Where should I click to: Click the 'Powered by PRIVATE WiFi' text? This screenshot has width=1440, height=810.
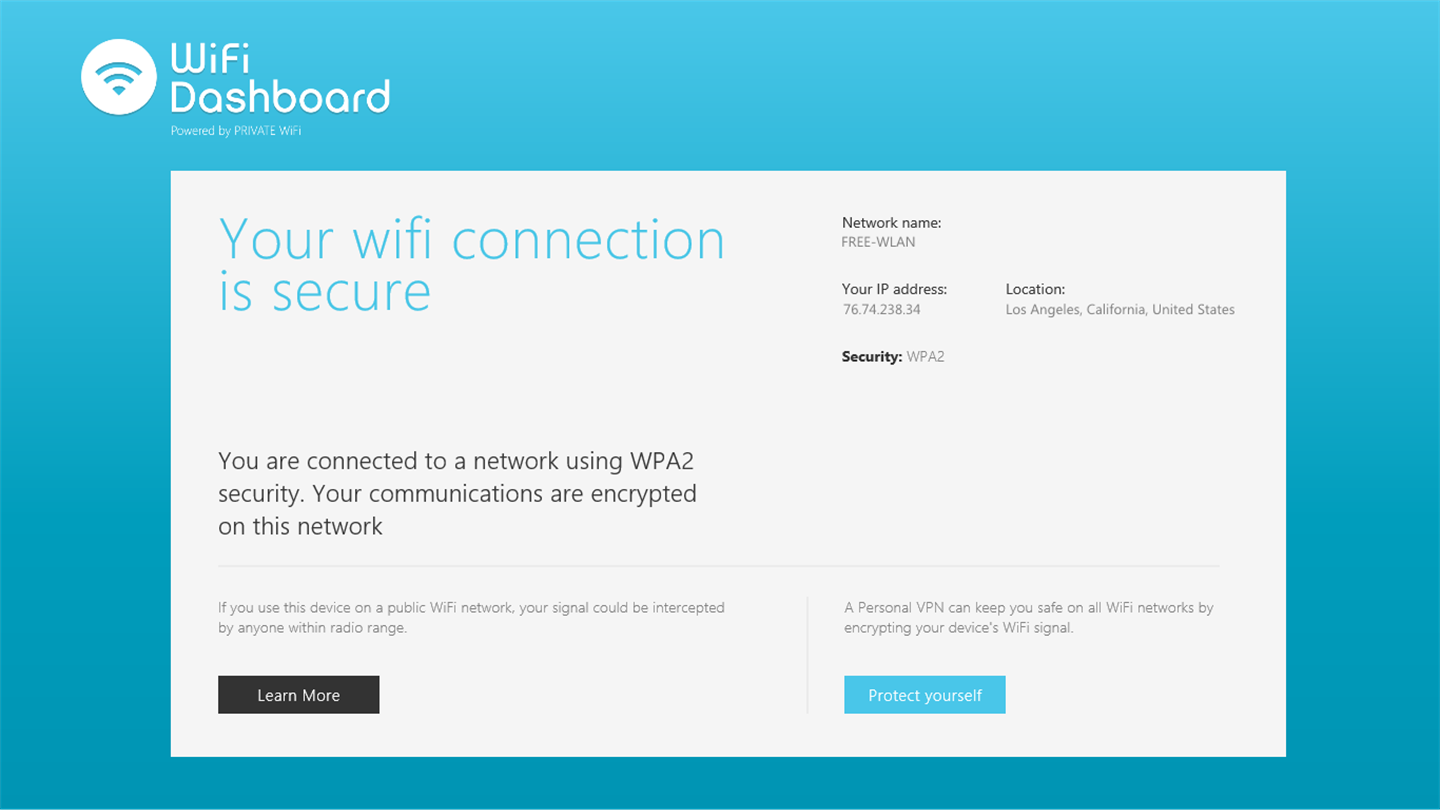point(235,131)
